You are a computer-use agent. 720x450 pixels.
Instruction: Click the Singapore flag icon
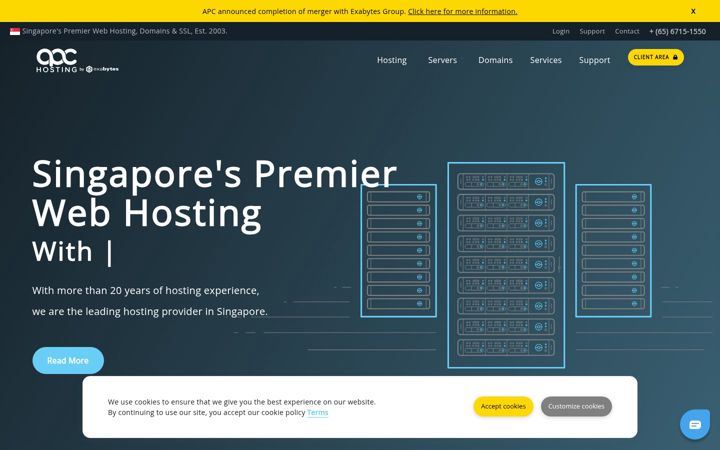click(x=15, y=31)
